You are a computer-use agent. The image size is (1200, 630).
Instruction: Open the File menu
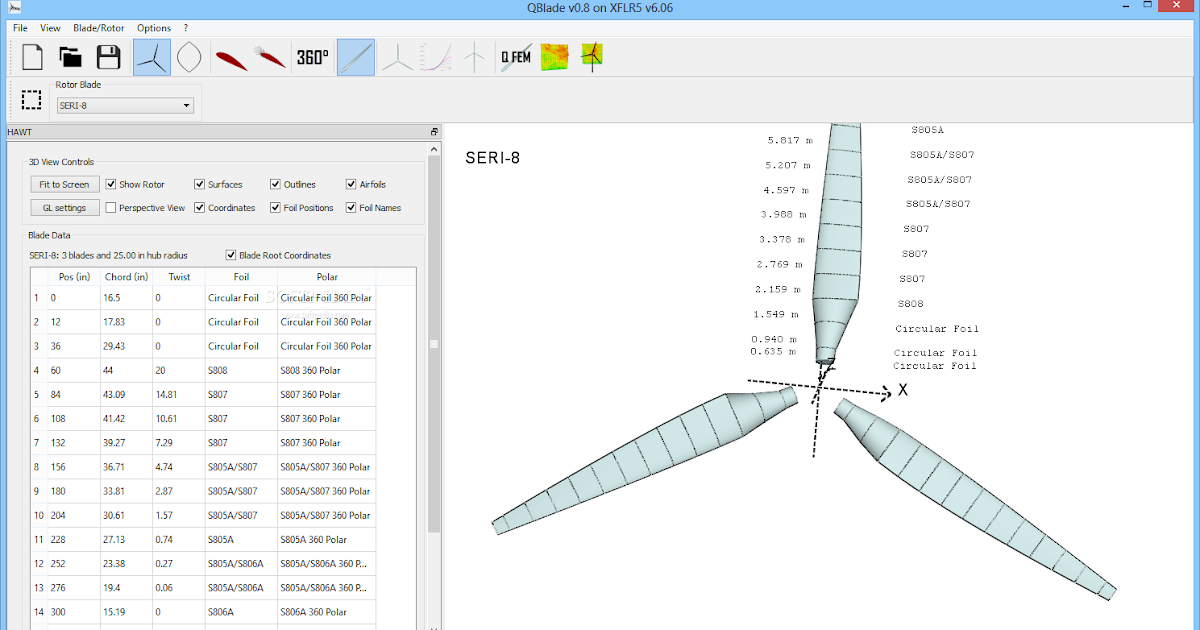(20, 28)
